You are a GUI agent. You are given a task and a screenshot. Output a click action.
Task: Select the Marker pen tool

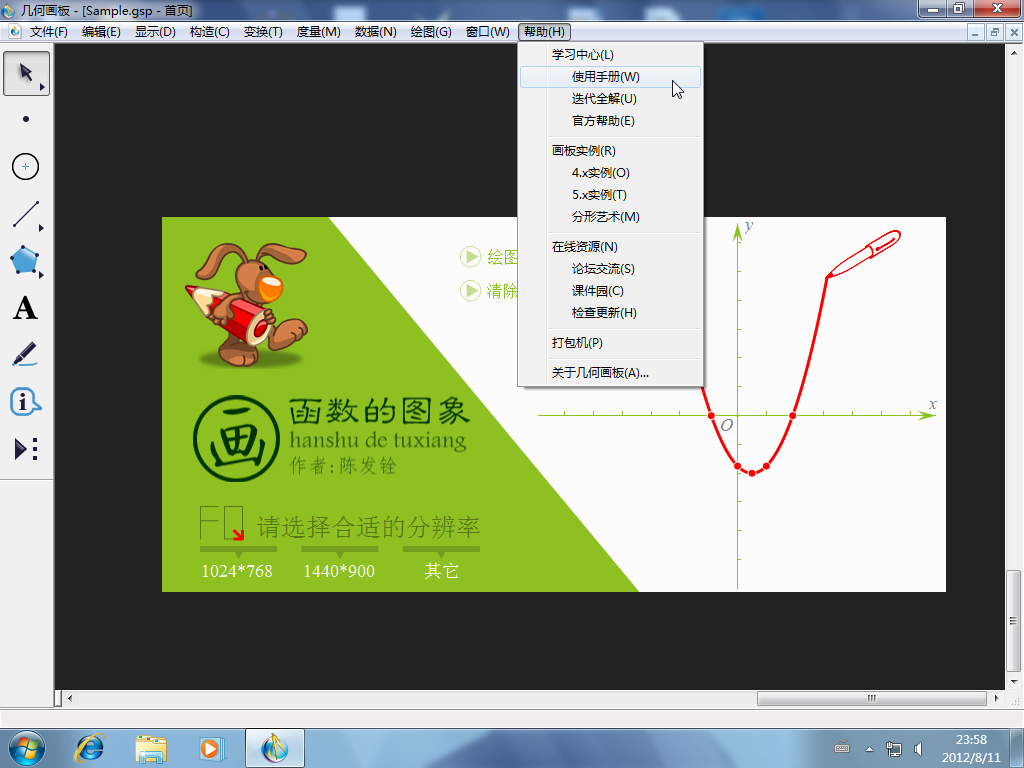coord(26,354)
